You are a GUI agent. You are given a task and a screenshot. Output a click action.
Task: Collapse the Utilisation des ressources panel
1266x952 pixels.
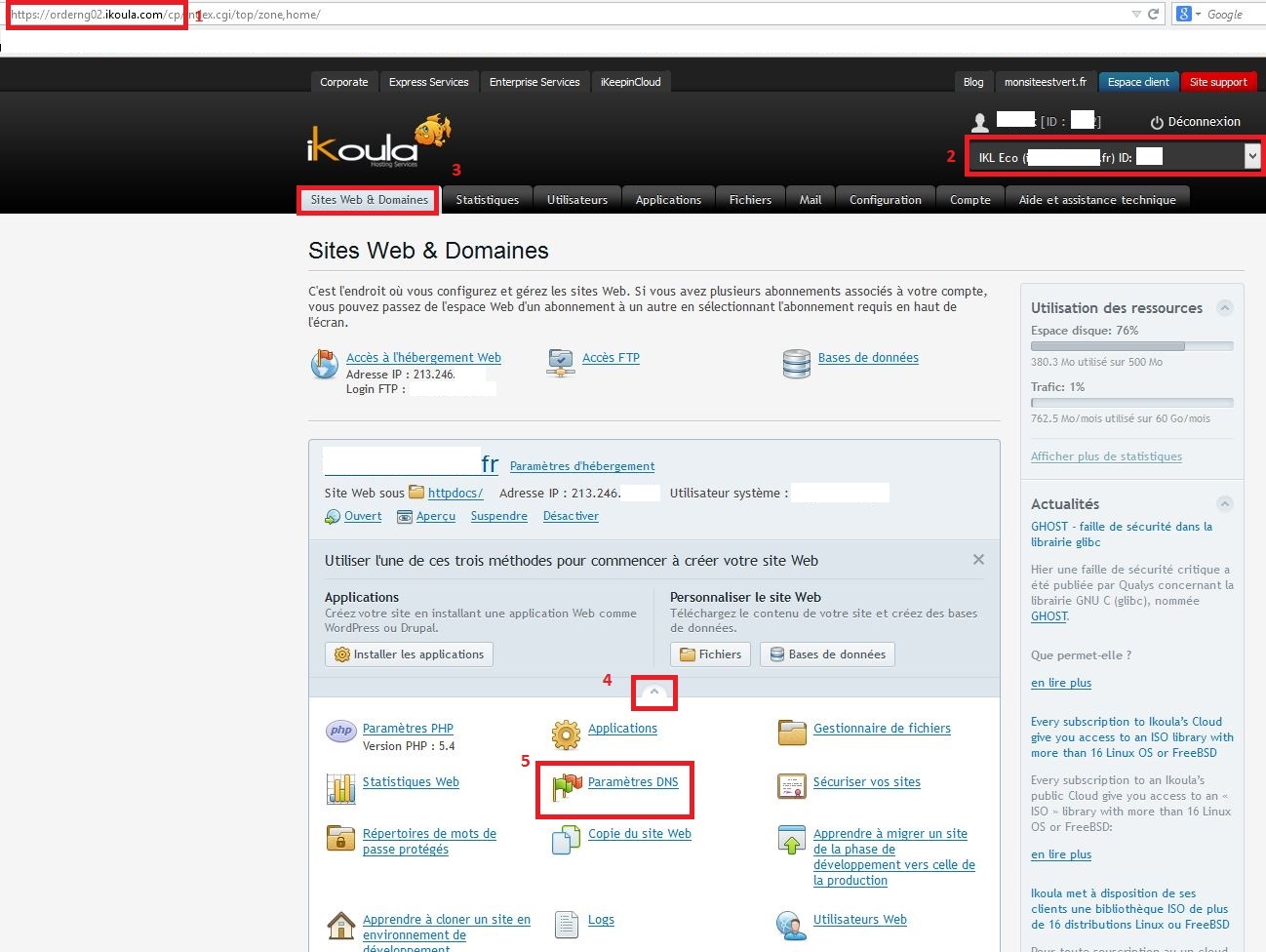pyautogui.click(x=1225, y=307)
